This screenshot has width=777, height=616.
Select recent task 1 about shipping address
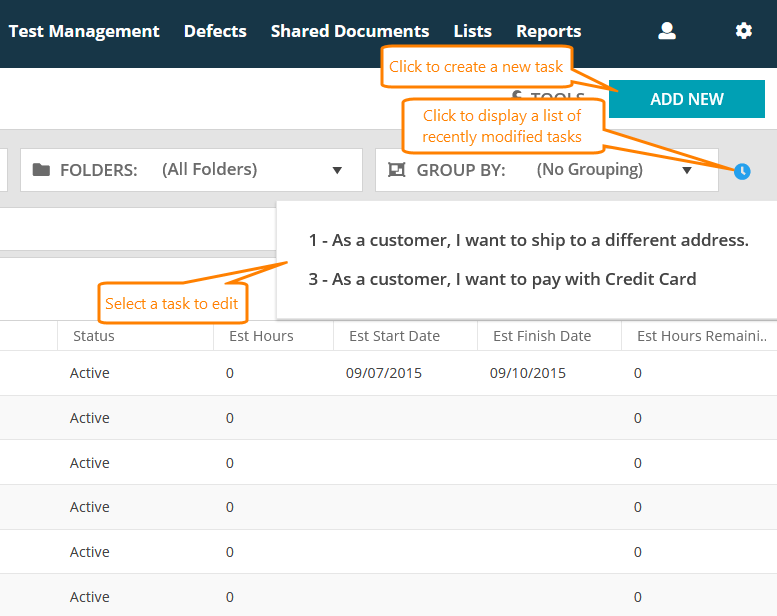[x=528, y=240]
